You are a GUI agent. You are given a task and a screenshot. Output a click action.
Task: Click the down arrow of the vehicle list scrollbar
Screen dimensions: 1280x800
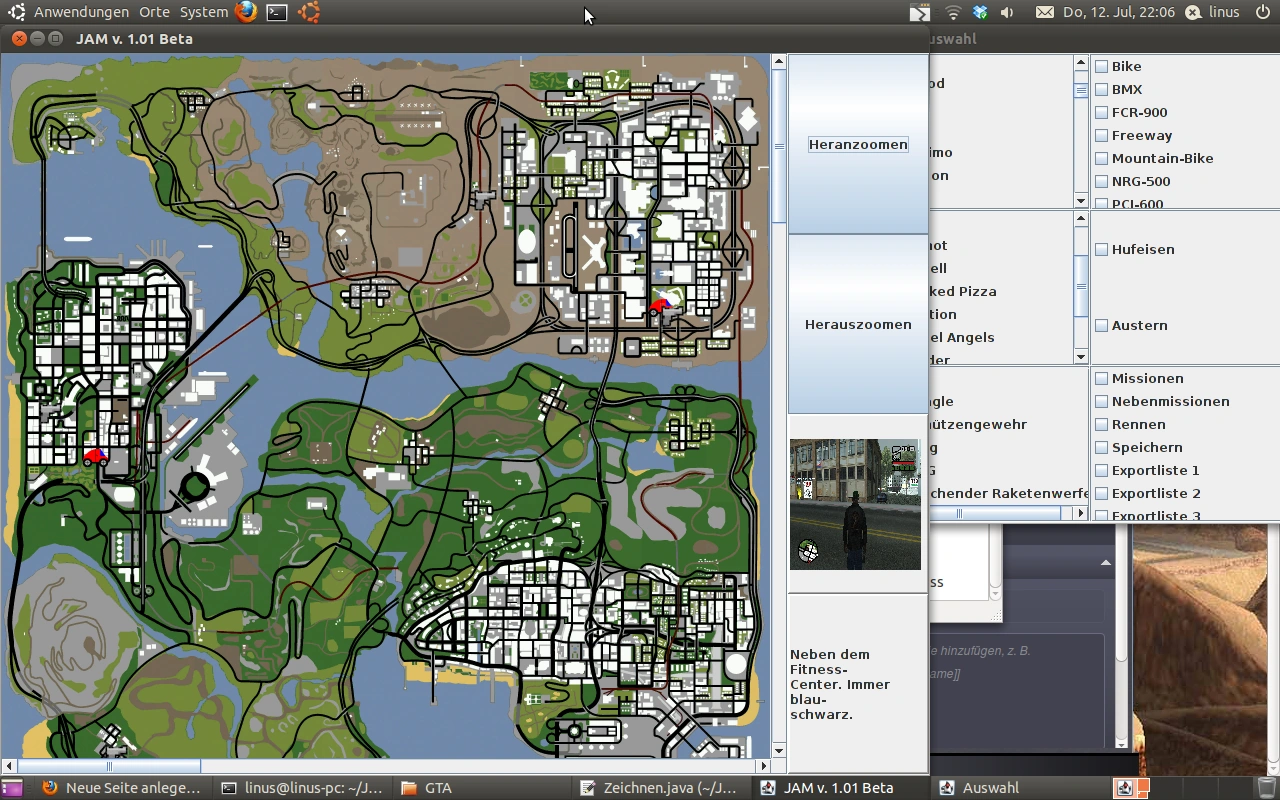tap(1081, 200)
